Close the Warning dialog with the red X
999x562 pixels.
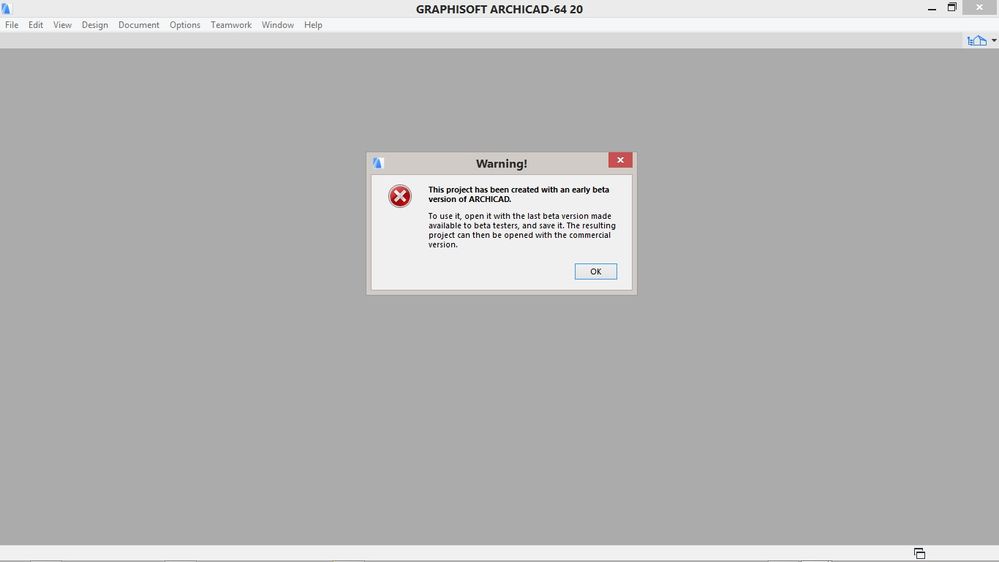[620, 160]
